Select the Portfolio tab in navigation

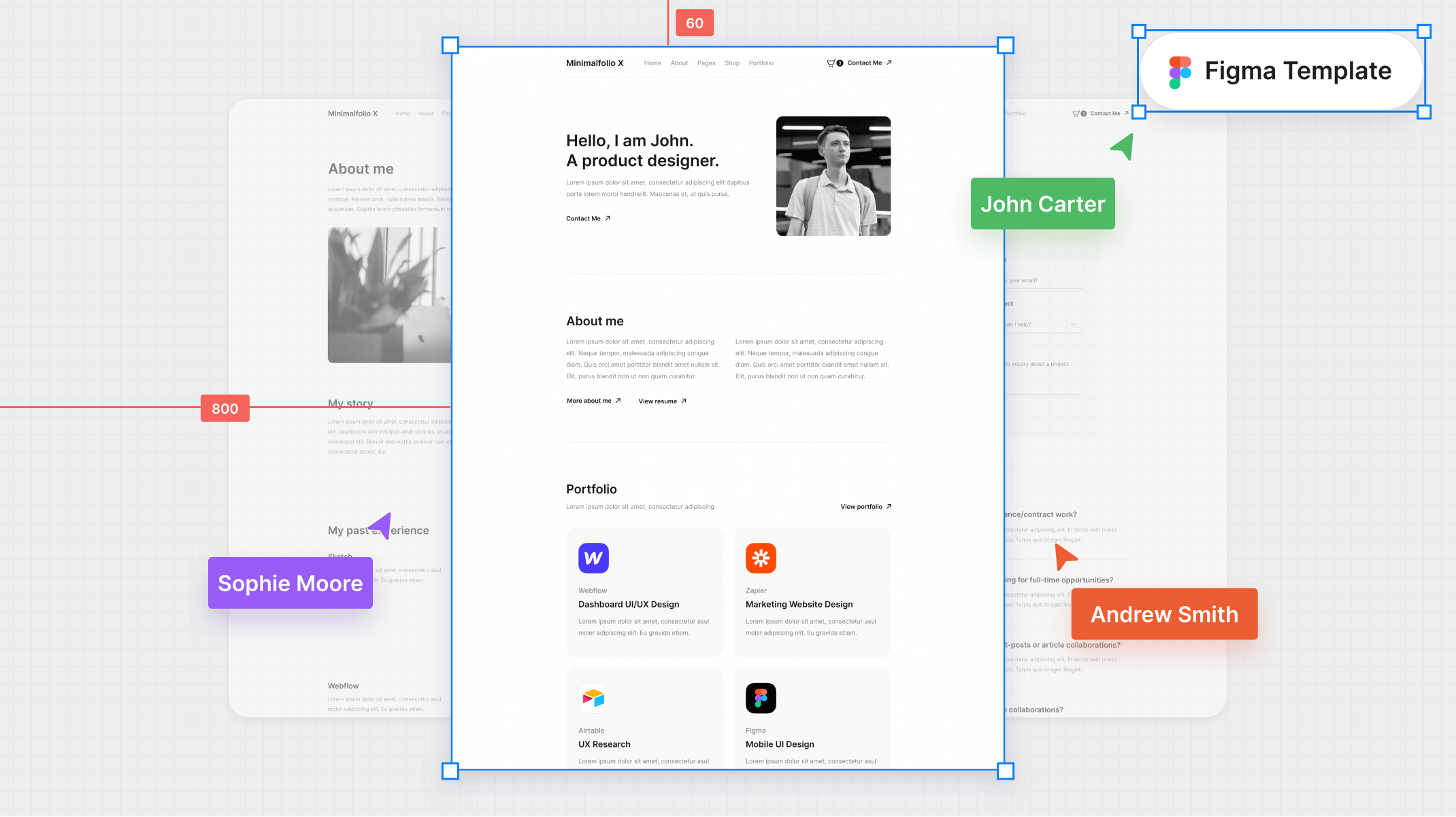(x=761, y=63)
